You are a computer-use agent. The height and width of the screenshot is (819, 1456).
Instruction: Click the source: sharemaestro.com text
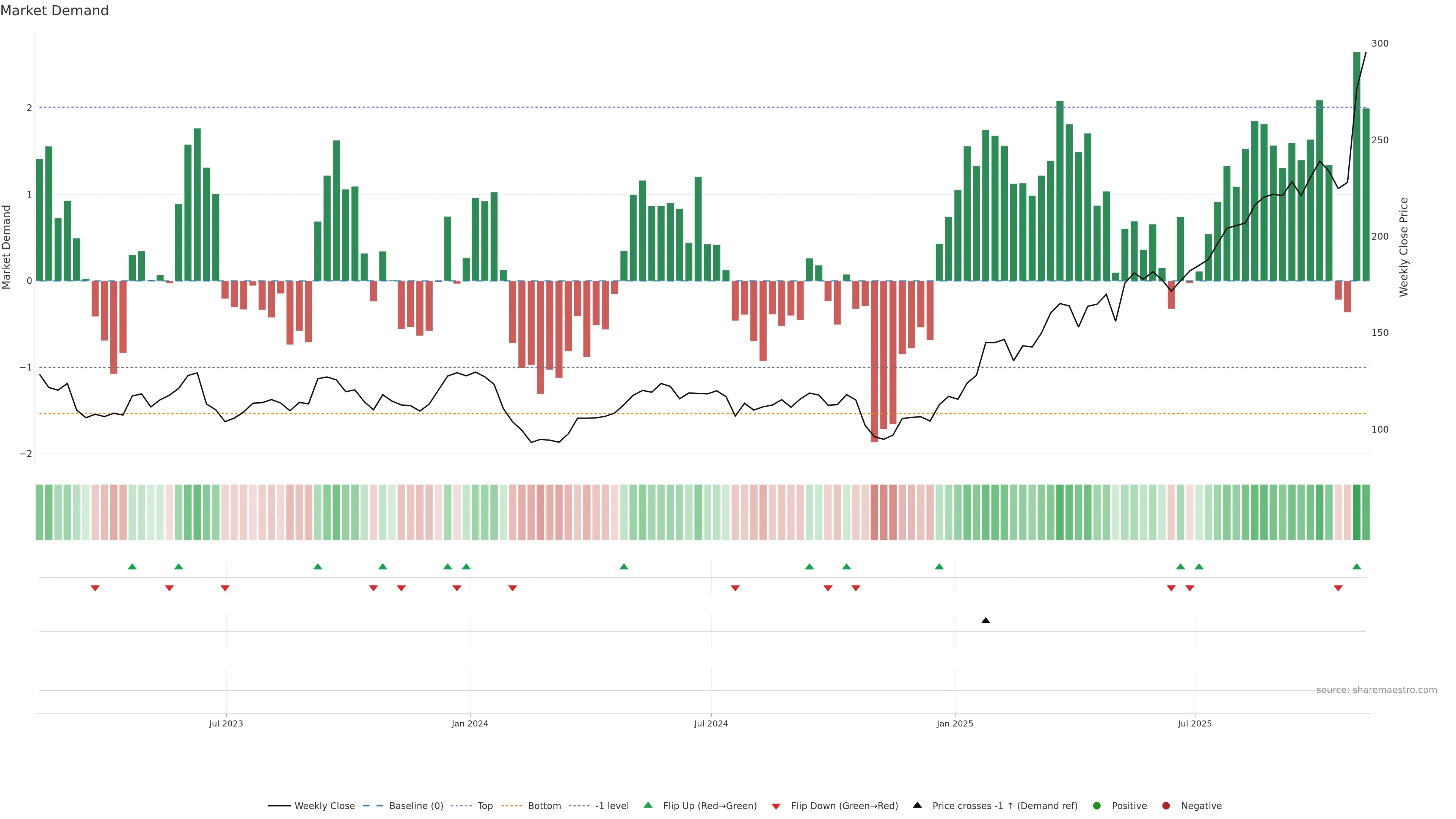[x=1376, y=690]
